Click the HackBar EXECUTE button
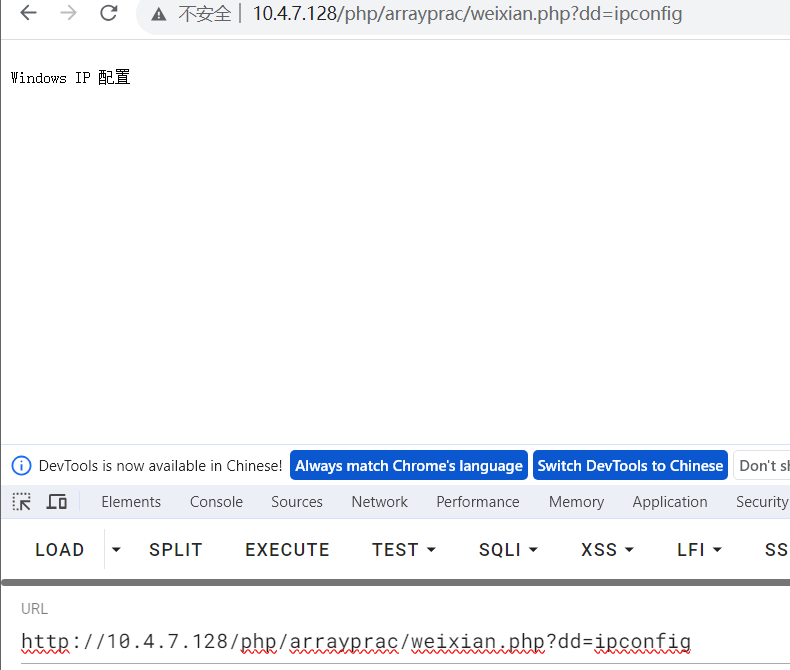This screenshot has height=670, width=790. pyautogui.click(x=287, y=550)
